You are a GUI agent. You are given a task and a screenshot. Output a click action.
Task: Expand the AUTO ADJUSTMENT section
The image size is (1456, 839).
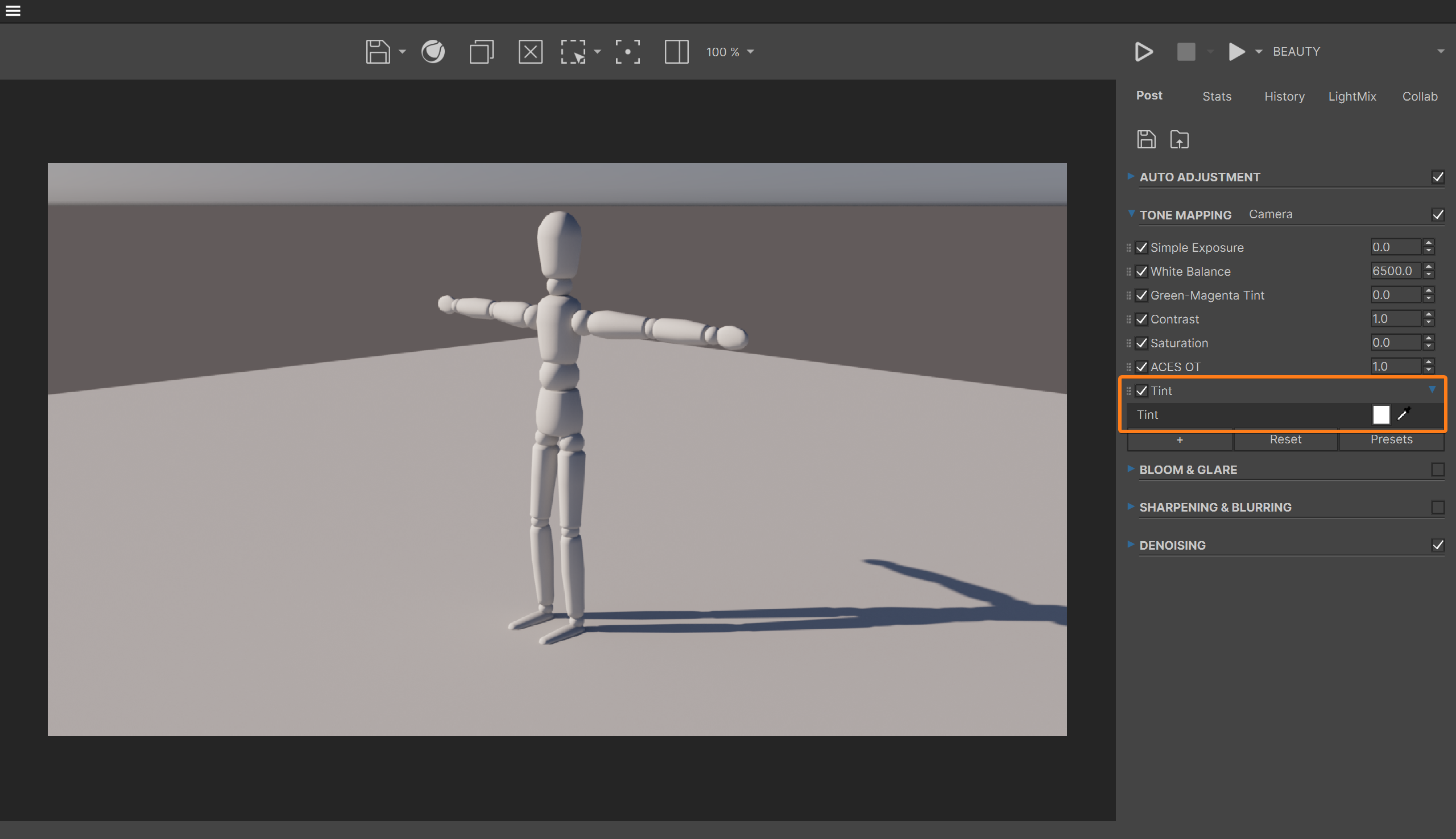(x=1130, y=176)
